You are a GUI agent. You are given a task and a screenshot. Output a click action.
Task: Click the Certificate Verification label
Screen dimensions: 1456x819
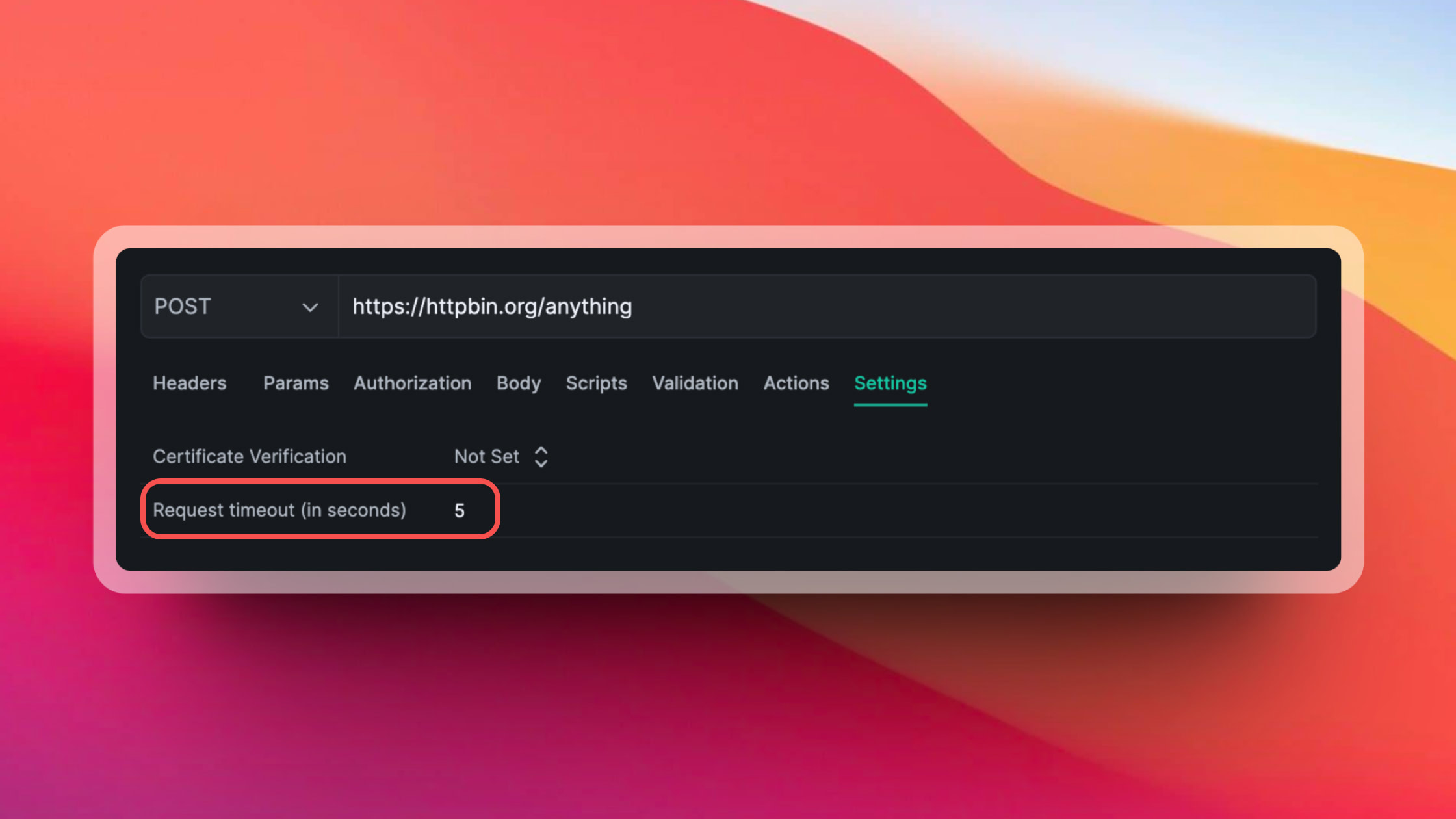point(249,456)
